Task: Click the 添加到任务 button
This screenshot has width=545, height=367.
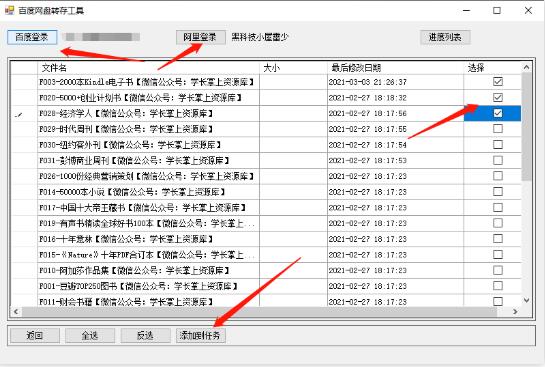Action: 201,335
